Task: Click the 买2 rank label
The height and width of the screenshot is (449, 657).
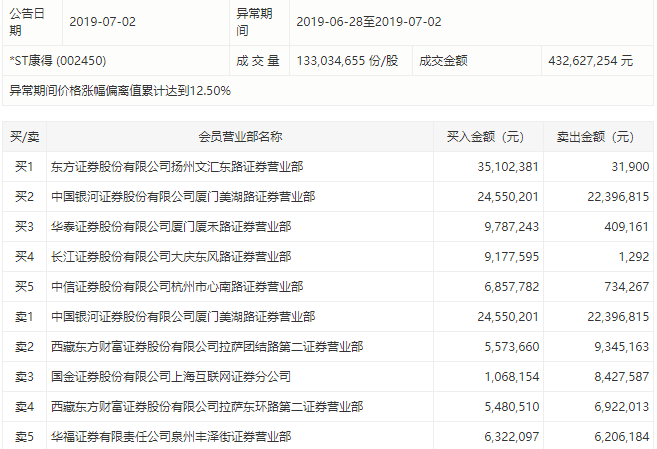Action: 24,197
